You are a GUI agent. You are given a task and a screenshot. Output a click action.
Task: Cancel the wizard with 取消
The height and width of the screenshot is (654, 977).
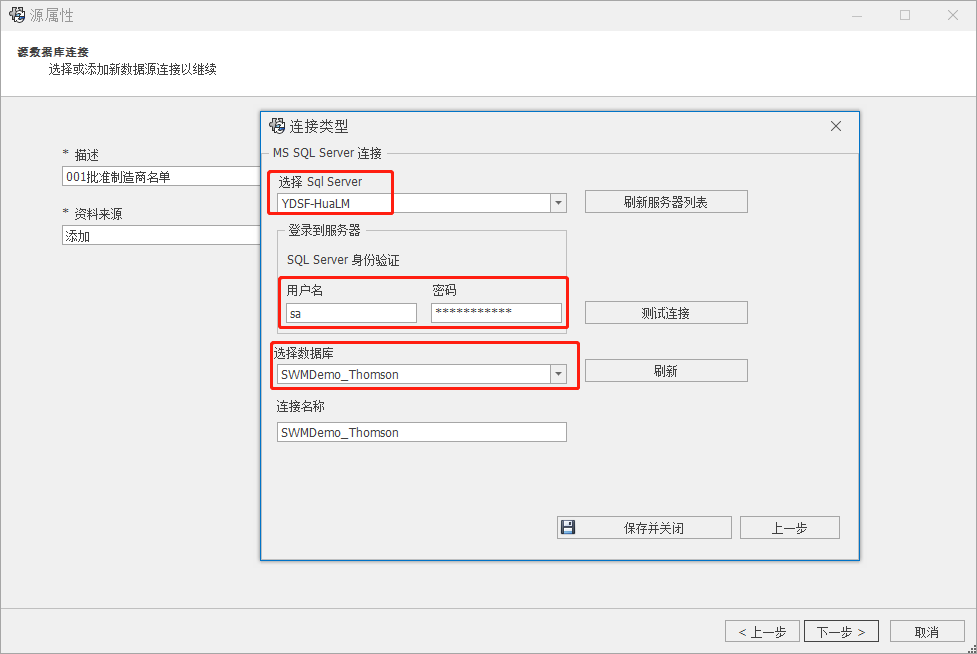click(x=926, y=632)
